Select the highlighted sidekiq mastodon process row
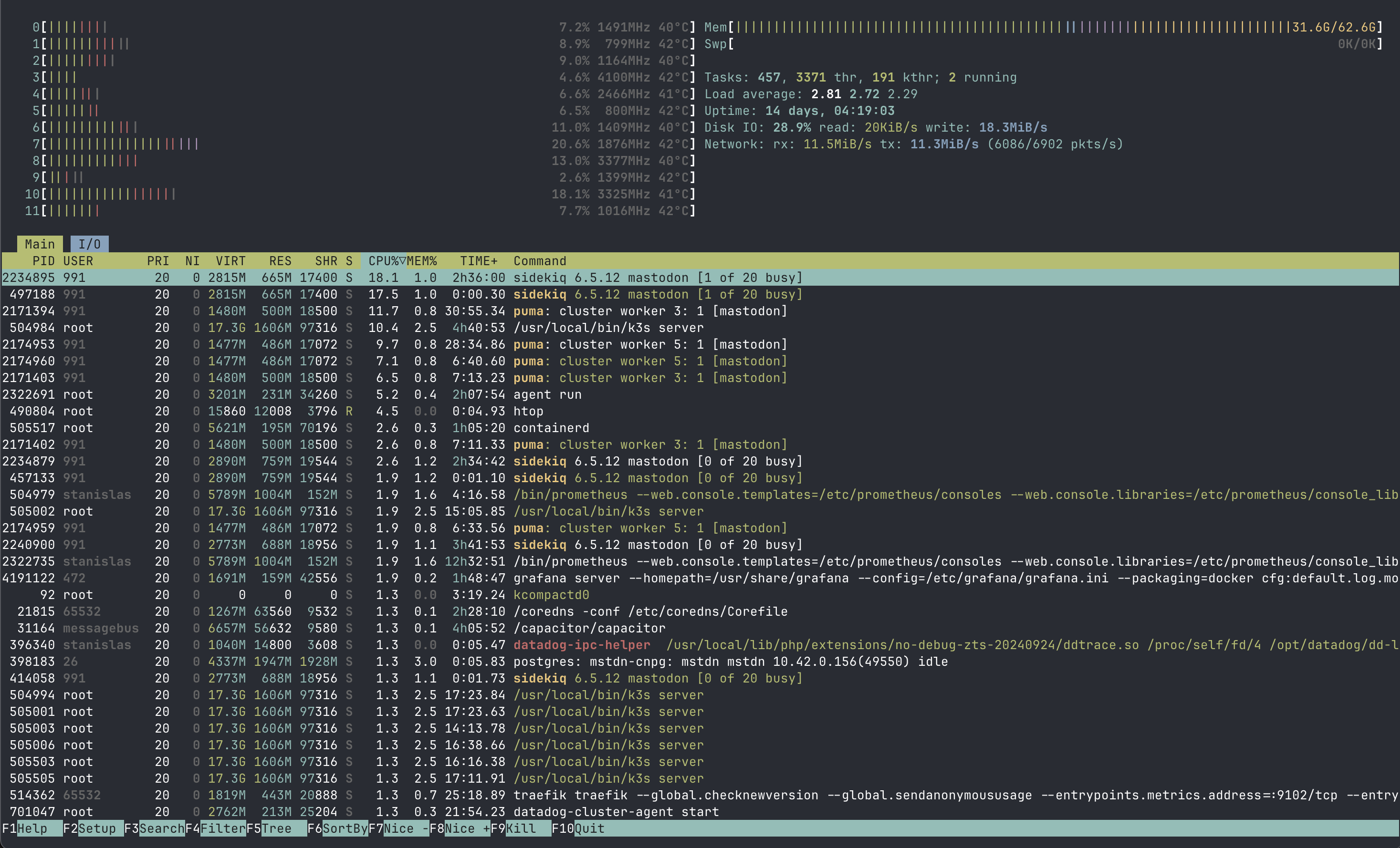This screenshot has height=848, width=1400. 398,278
